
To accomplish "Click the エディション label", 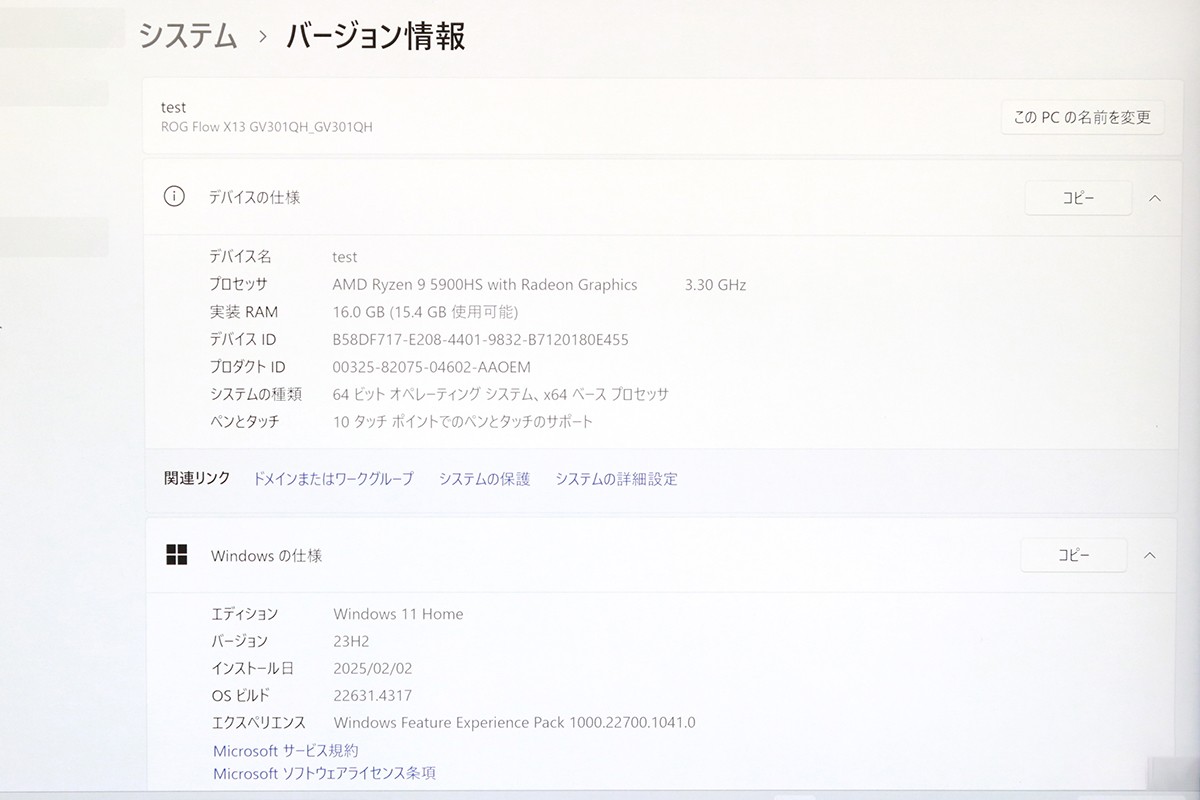I will tap(244, 614).
